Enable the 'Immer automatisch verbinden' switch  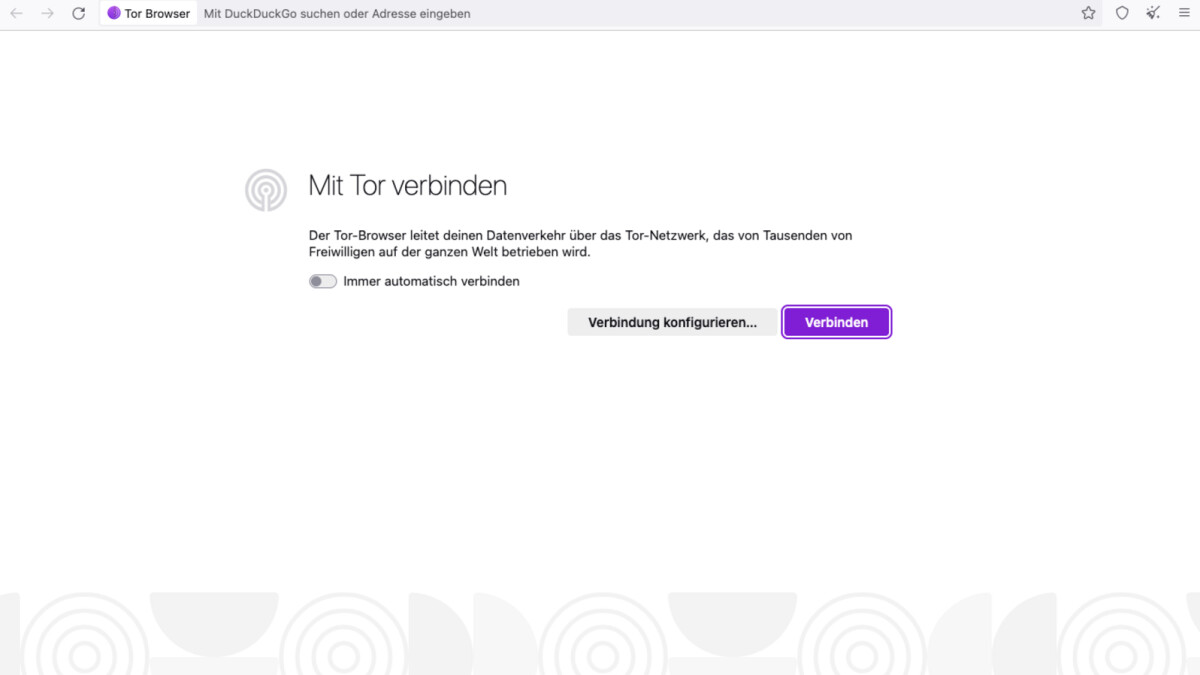coord(322,281)
